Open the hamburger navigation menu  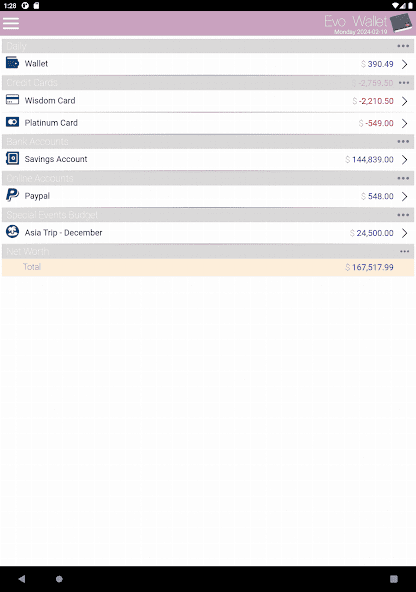(11, 23)
